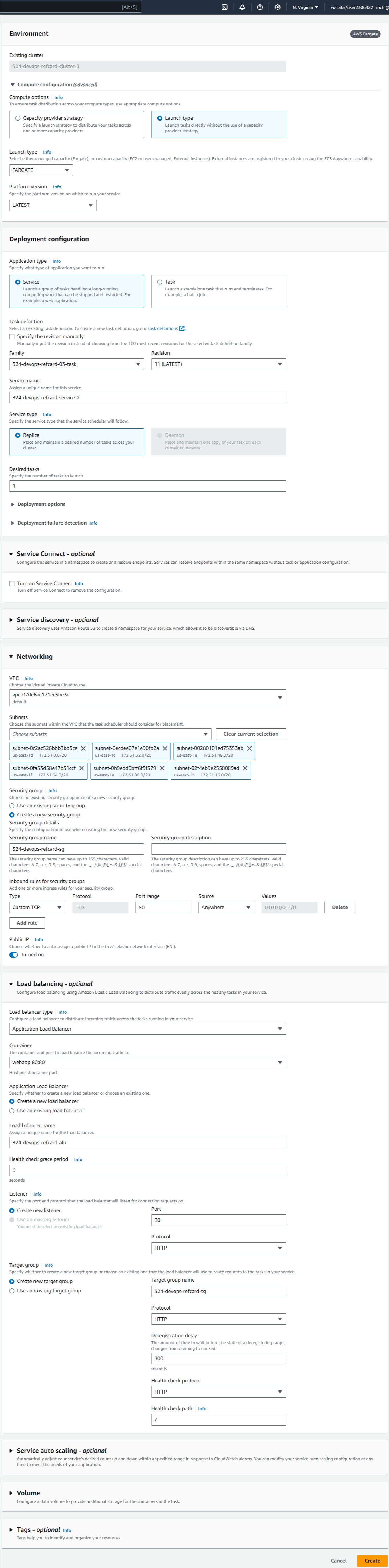Remove subnet-00280101ed75353ab from selection

click(x=250, y=748)
